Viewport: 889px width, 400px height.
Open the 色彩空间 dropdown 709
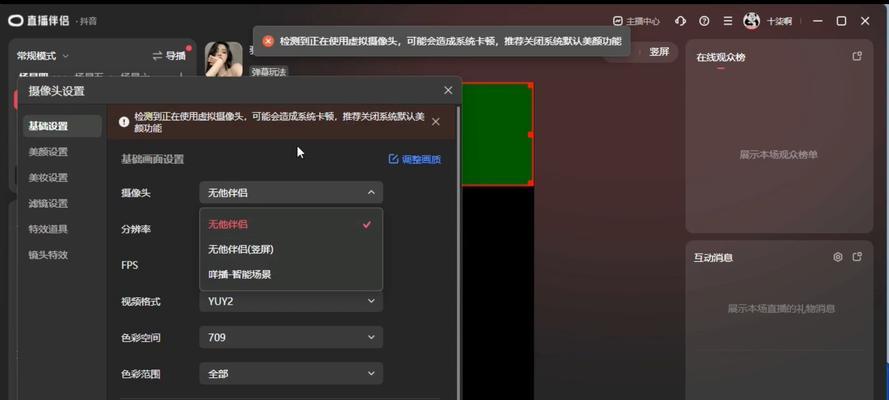pyautogui.click(x=291, y=337)
